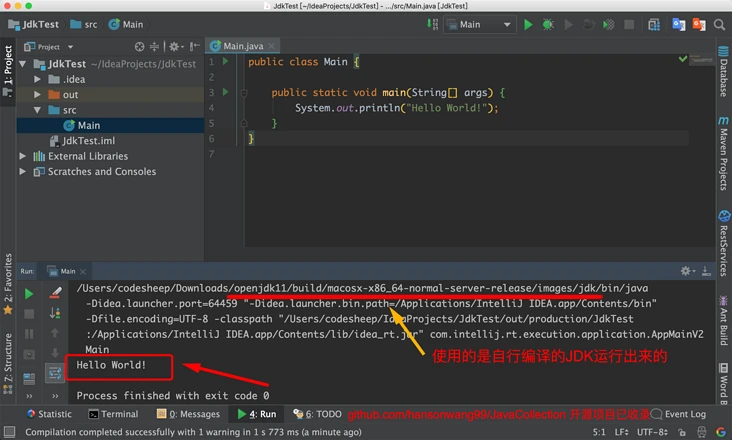Image resolution: width=732 pixels, height=440 pixels.
Task: Collapse the src folder in project tree
Action: coord(38,110)
